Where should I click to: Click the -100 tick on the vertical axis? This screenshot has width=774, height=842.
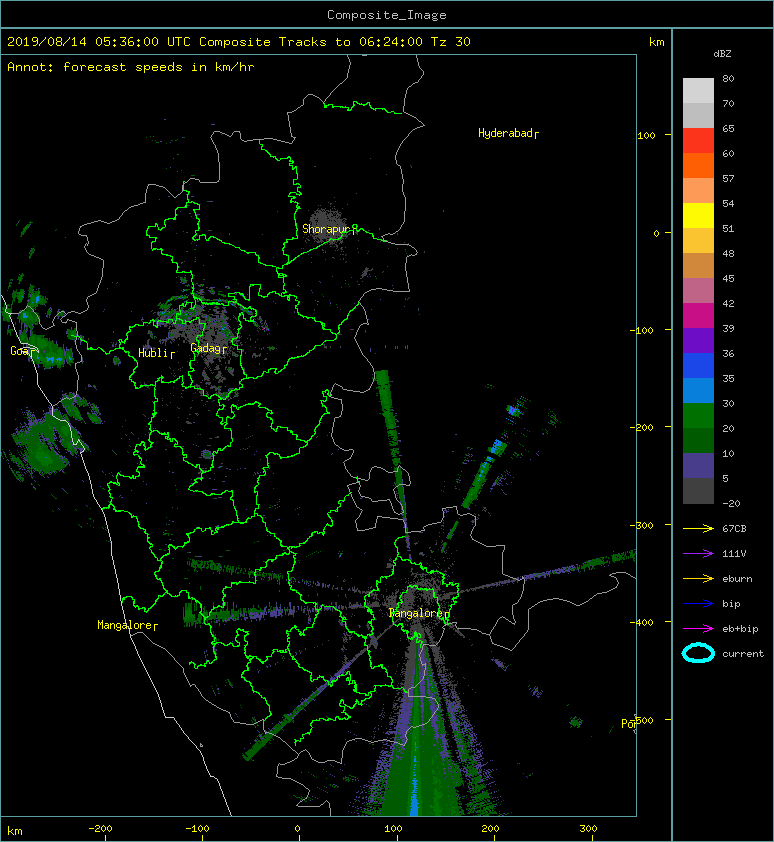click(642, 330)
